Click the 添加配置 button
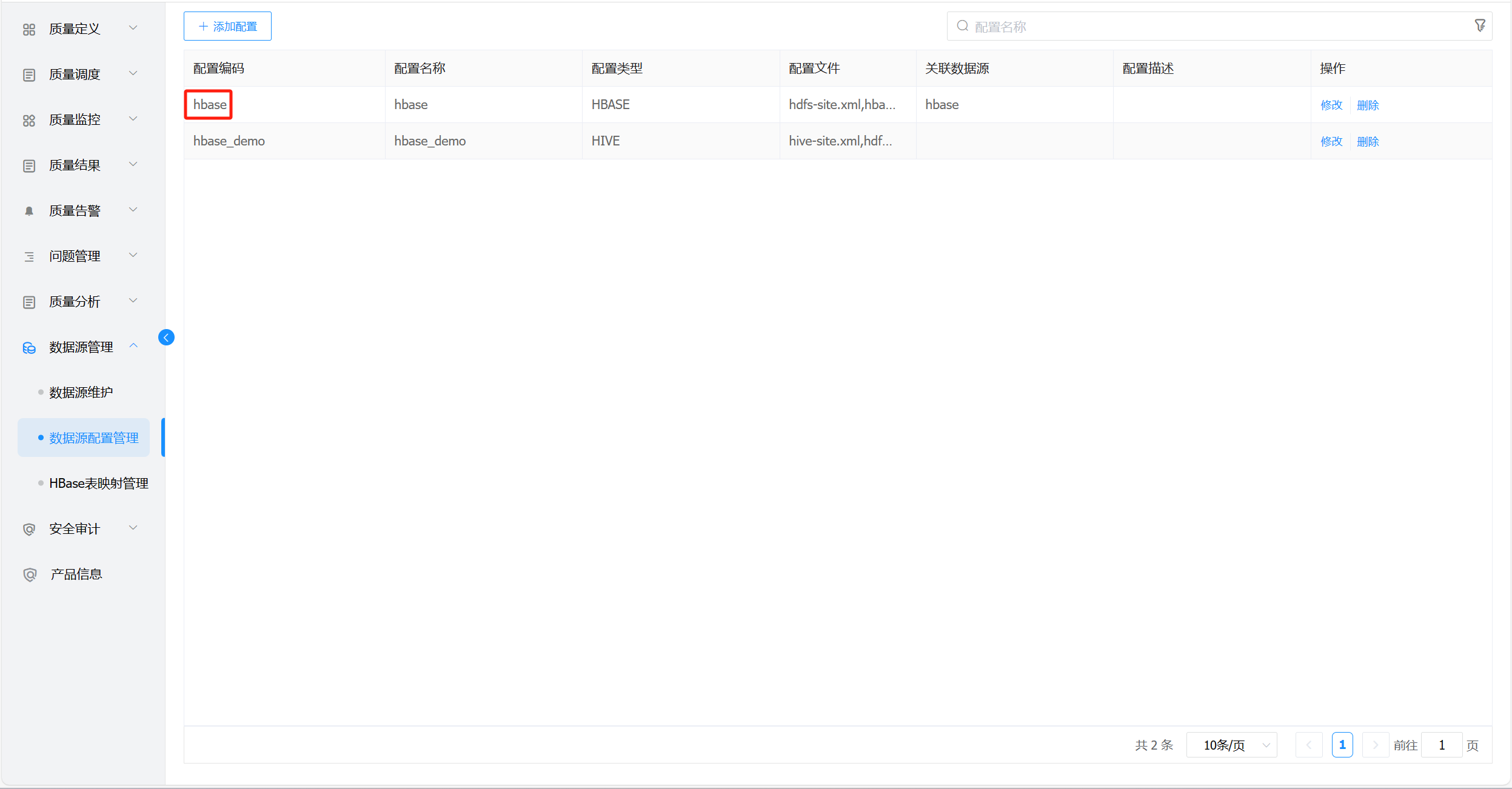Image resolution: width=1512 pixels, height=789 pixels. (x=227, y=26)
